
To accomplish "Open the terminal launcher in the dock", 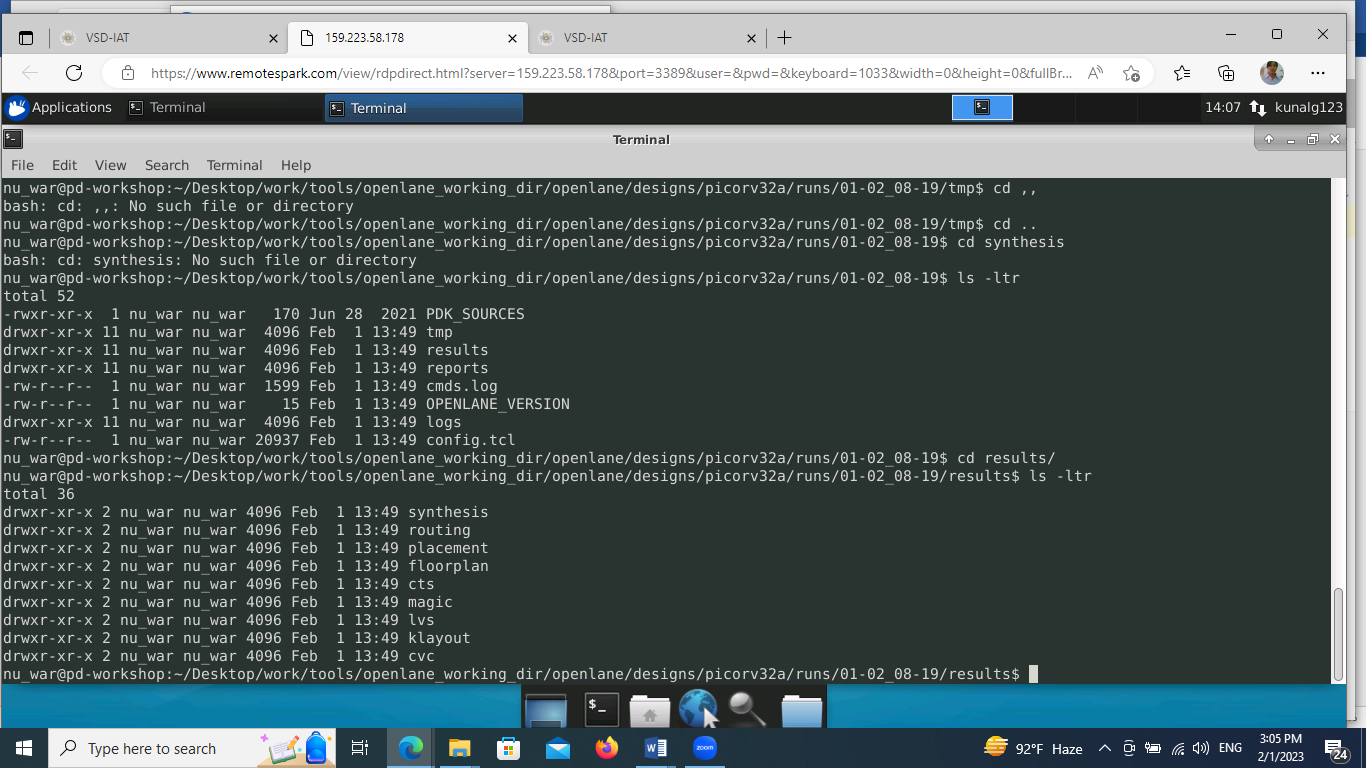I will coord(600,708).
